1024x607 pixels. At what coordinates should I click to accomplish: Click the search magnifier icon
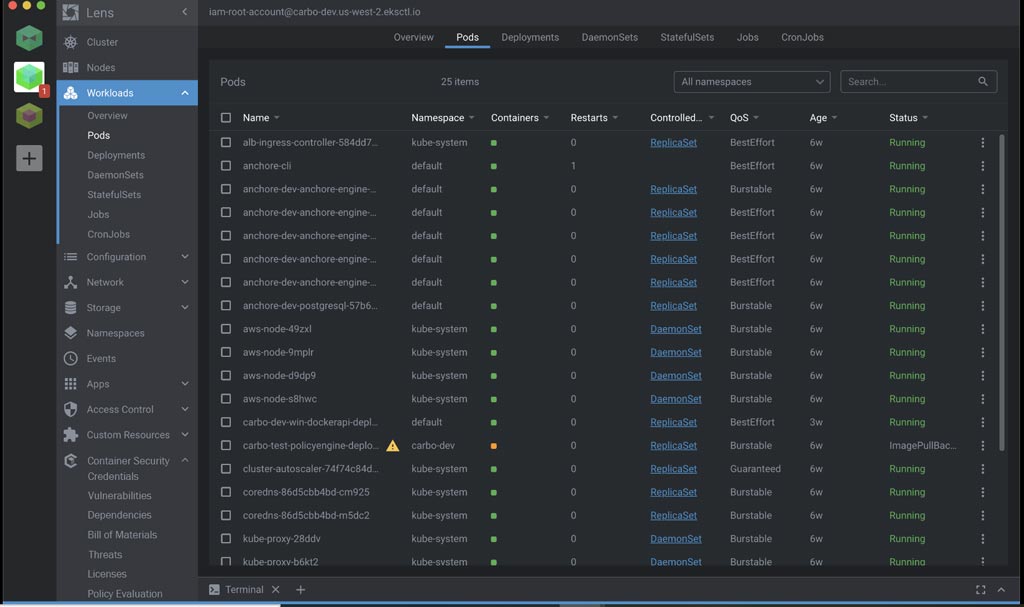(x=983, y=82)
